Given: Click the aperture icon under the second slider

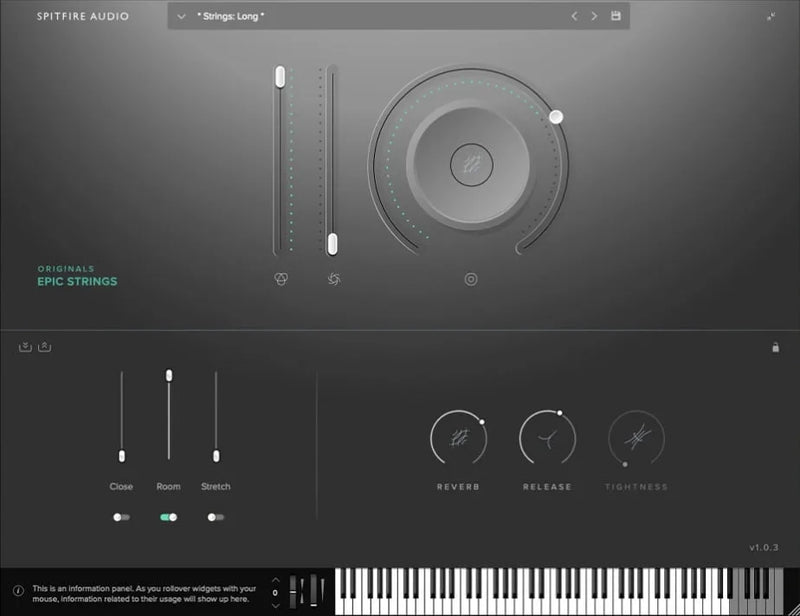Looking at the screenshot, I should (x=334, y=279).
